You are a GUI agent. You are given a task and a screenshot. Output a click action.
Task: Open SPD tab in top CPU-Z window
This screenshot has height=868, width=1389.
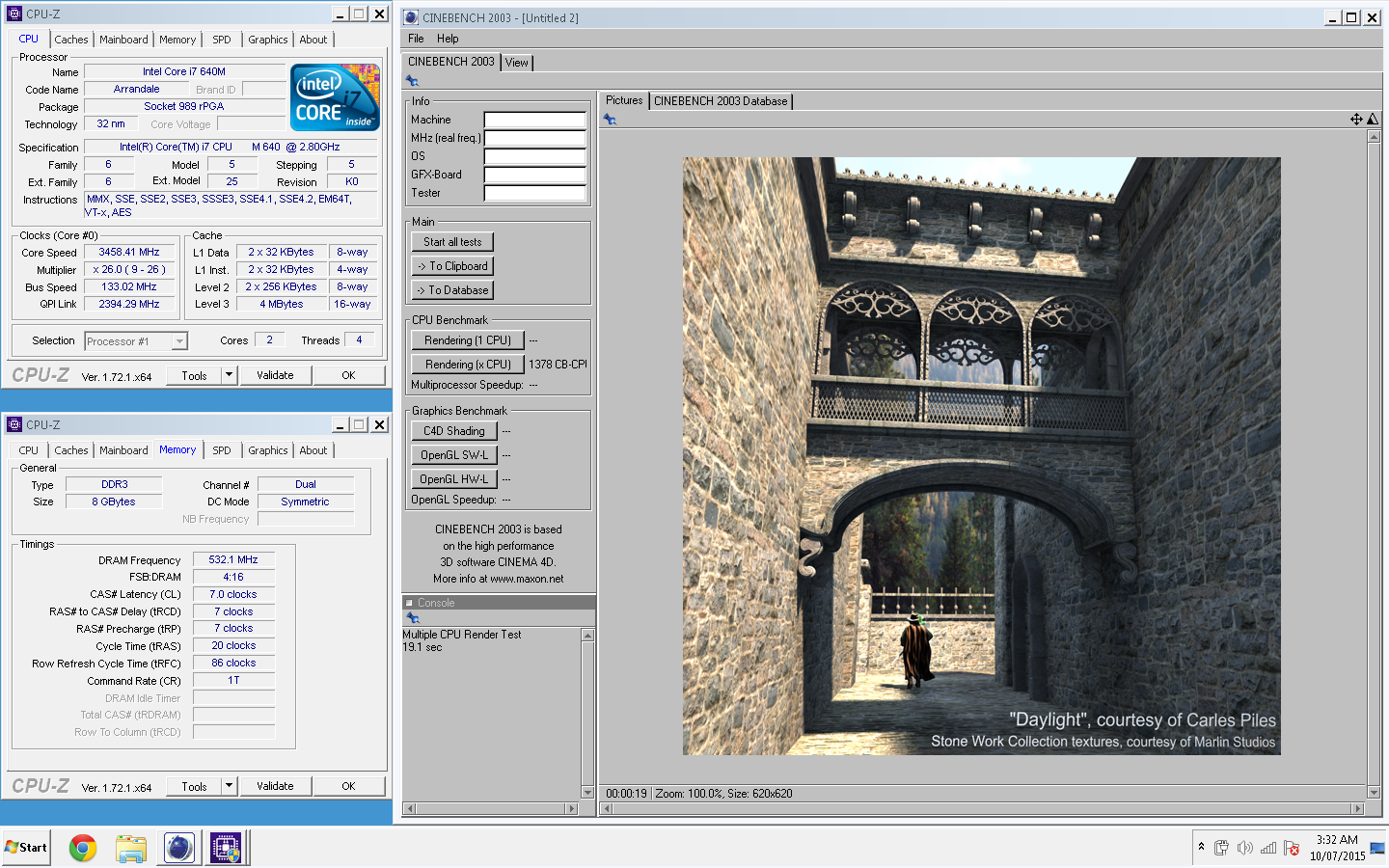[222, 40]
